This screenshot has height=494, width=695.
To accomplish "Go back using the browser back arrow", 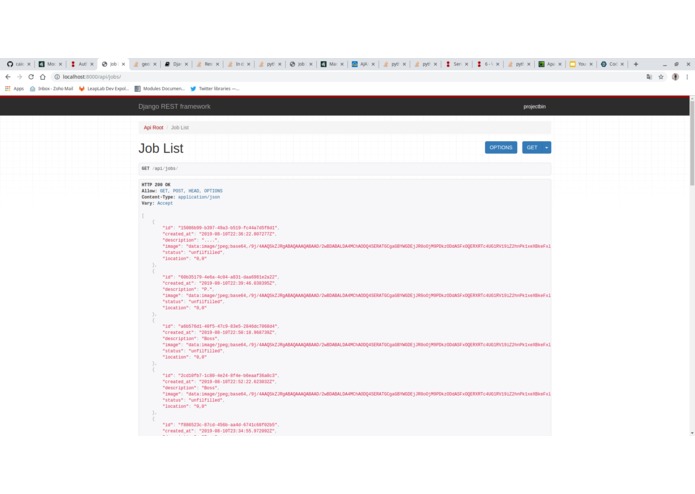I will point(8,77).
